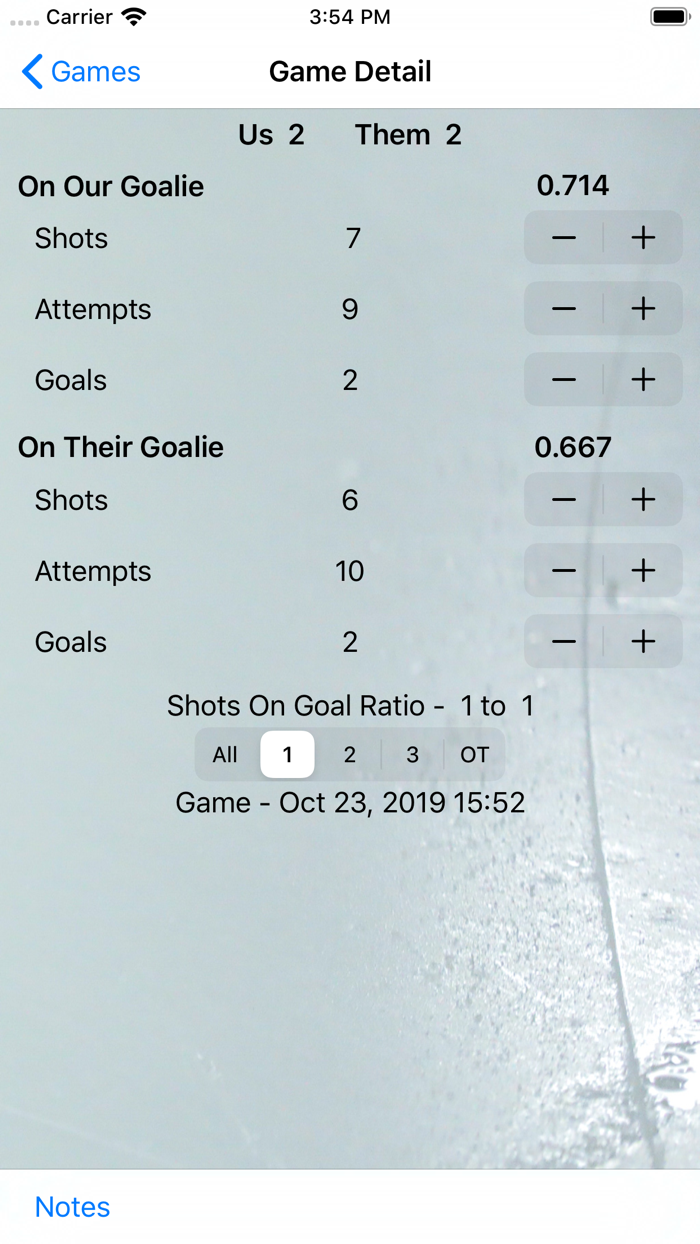This screenshot has width=700, height=1244.
Task: Increment Goals on their goalie
Action: 644,642
